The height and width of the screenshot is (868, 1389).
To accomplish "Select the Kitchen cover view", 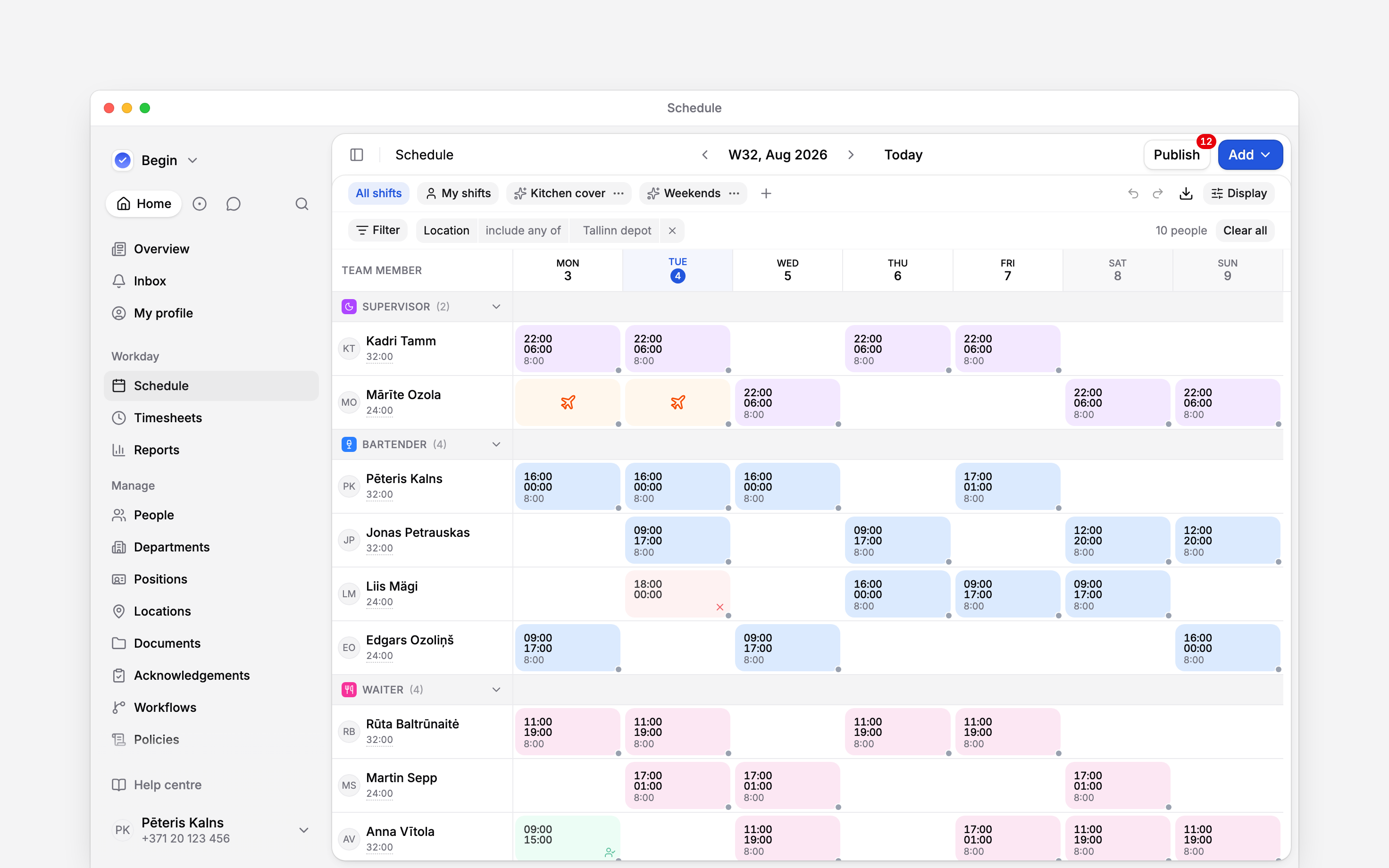I will (560, 193).
